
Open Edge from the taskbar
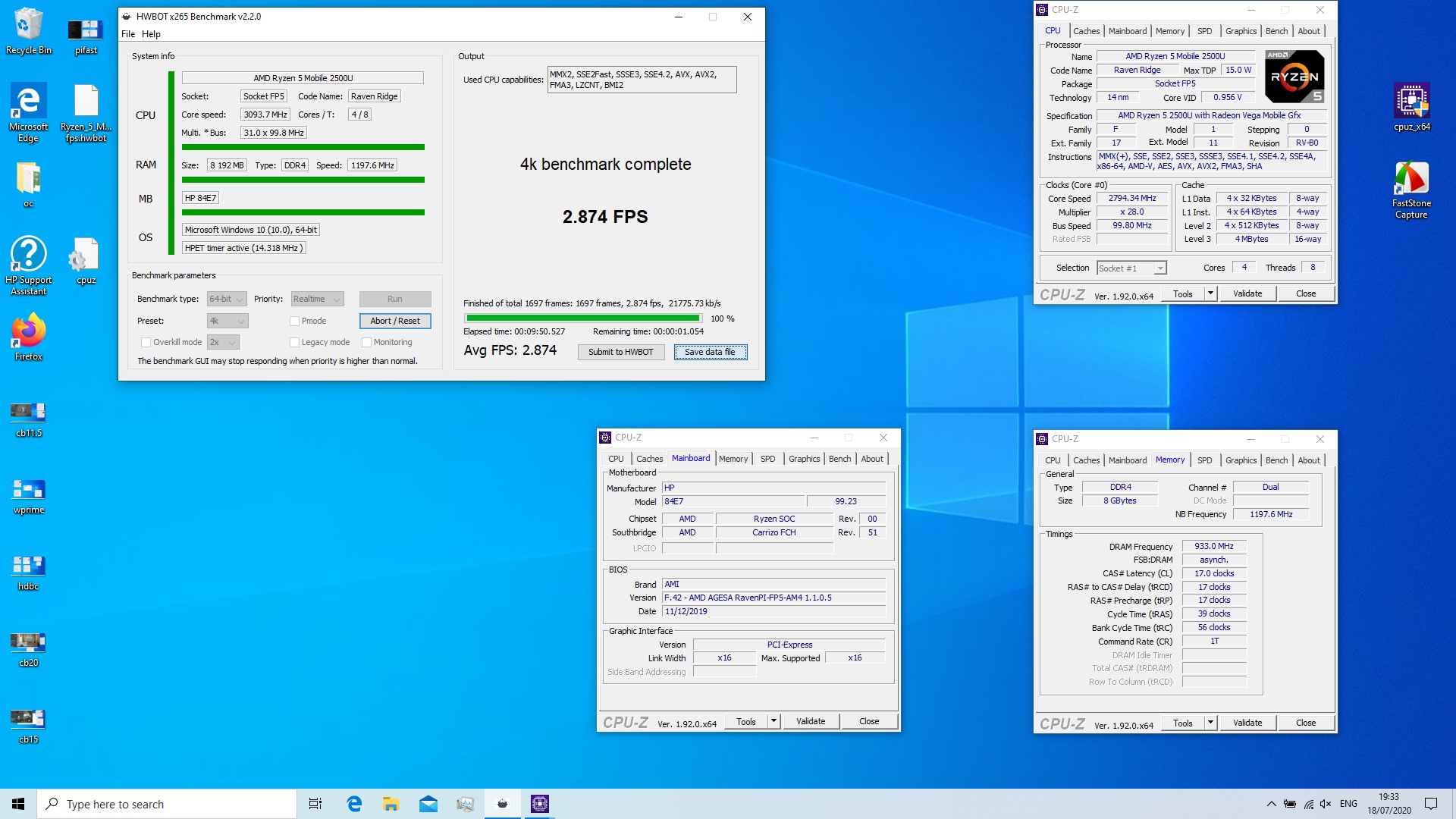click(353, 804)
